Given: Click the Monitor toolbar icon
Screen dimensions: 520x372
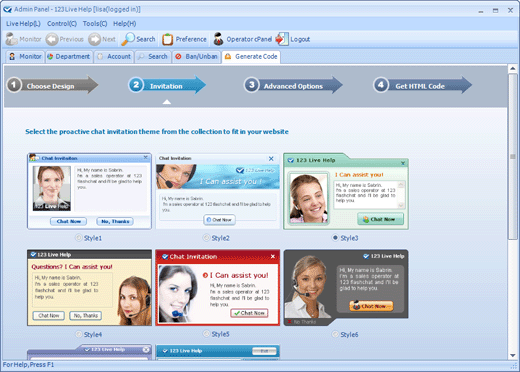Looking at the screenshot, I should (12, 39).
